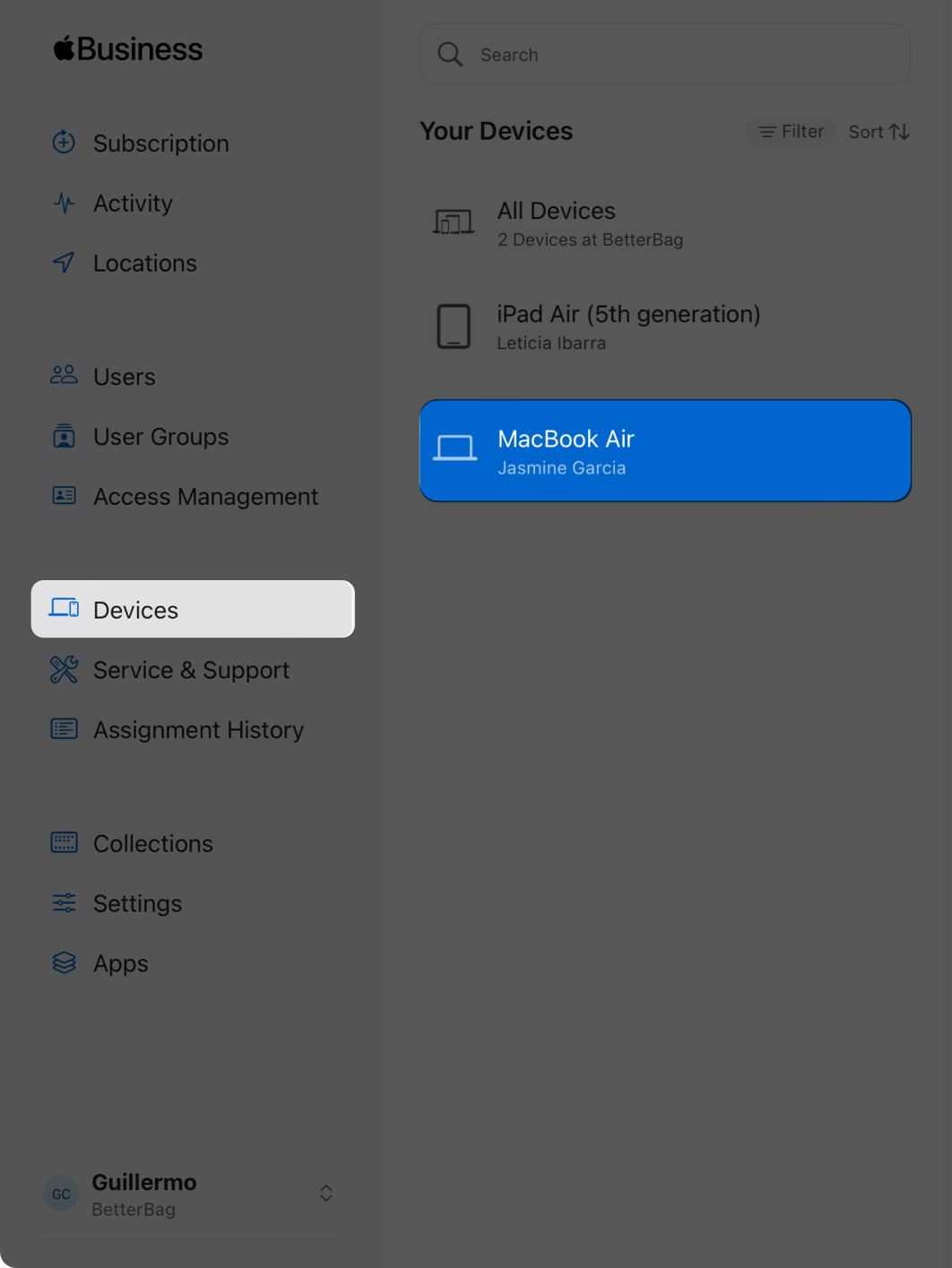This screenshot has height=1268, width=952.
Task: Click the Activity pulse icon
Action: click(x=64, y=203)
